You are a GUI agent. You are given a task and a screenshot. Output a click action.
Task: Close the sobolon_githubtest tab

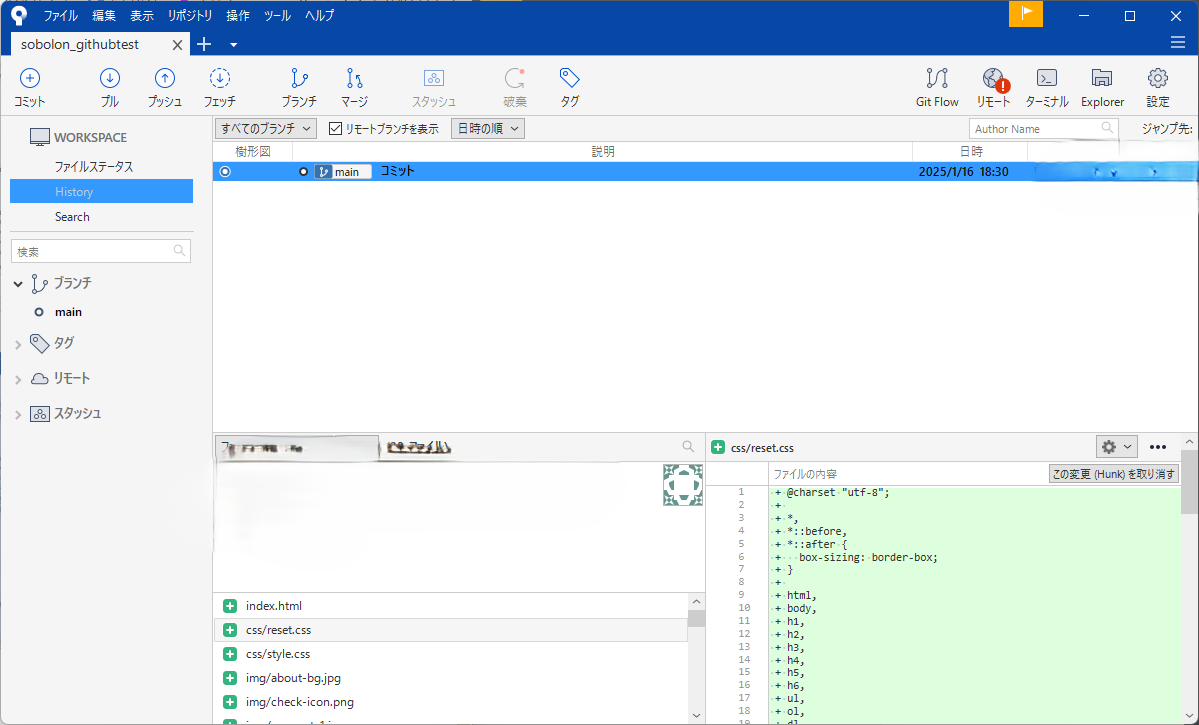[x=177, y=45]
